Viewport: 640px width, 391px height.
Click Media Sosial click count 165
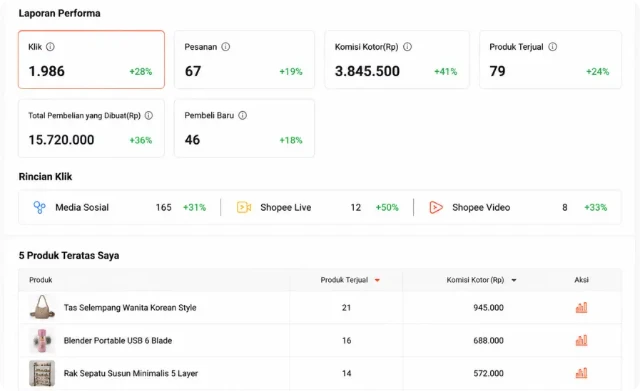click(x=163, y=207)
